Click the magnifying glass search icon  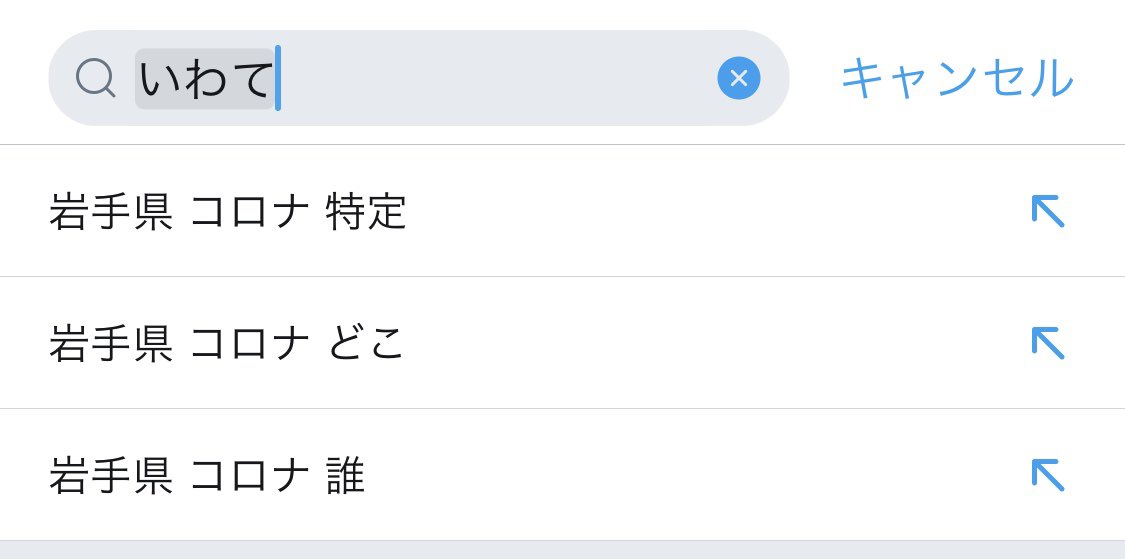[x=95, y=77]
